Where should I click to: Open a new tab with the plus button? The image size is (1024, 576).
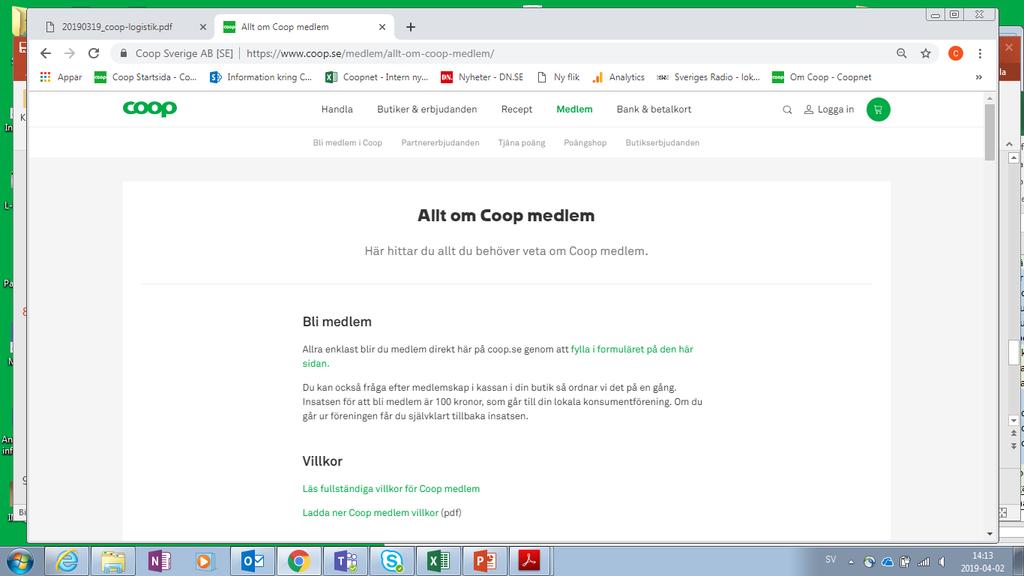pyautogui.click(x=410, y=27)
